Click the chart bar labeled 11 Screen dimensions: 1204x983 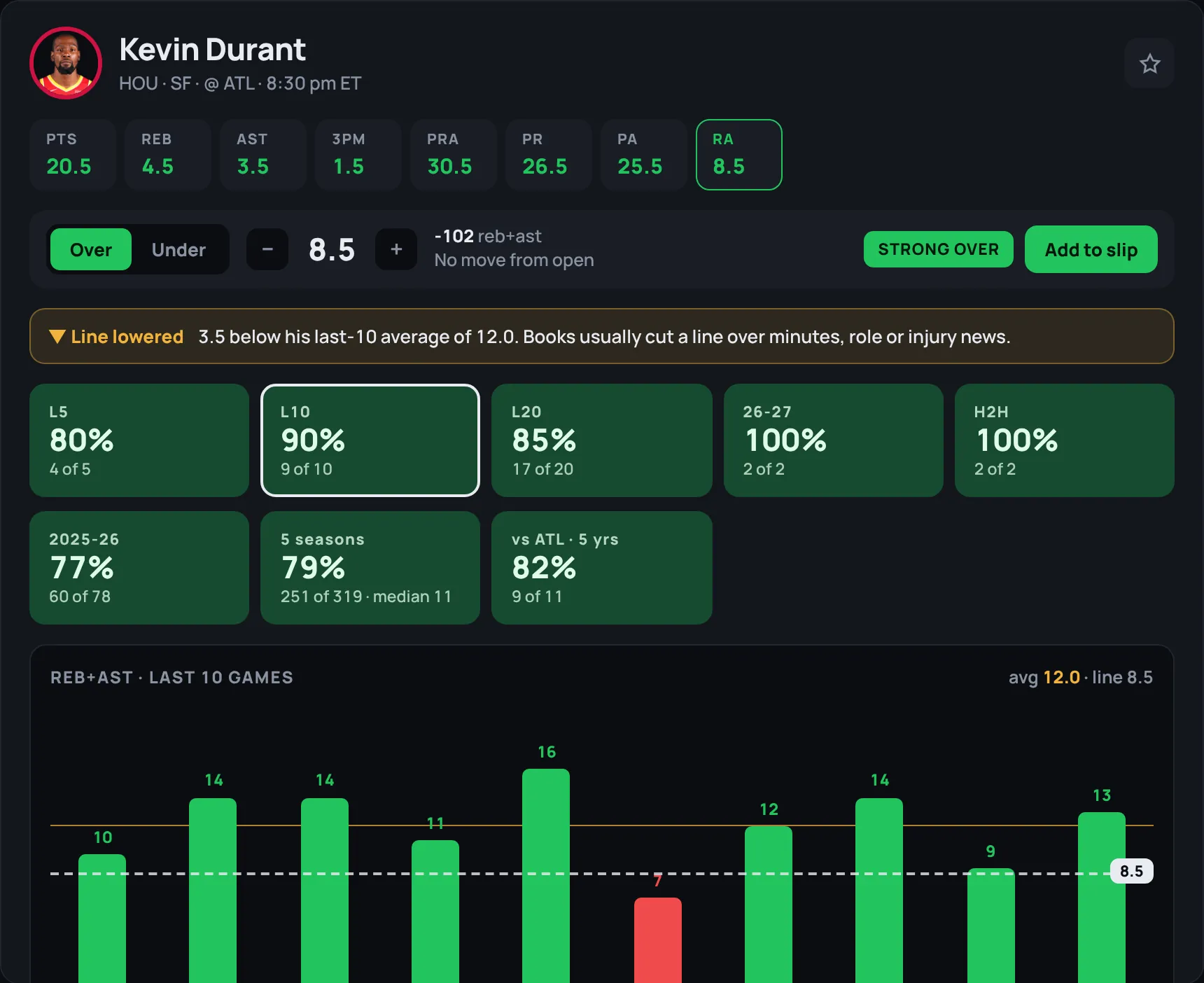click(x=435, y=912)
